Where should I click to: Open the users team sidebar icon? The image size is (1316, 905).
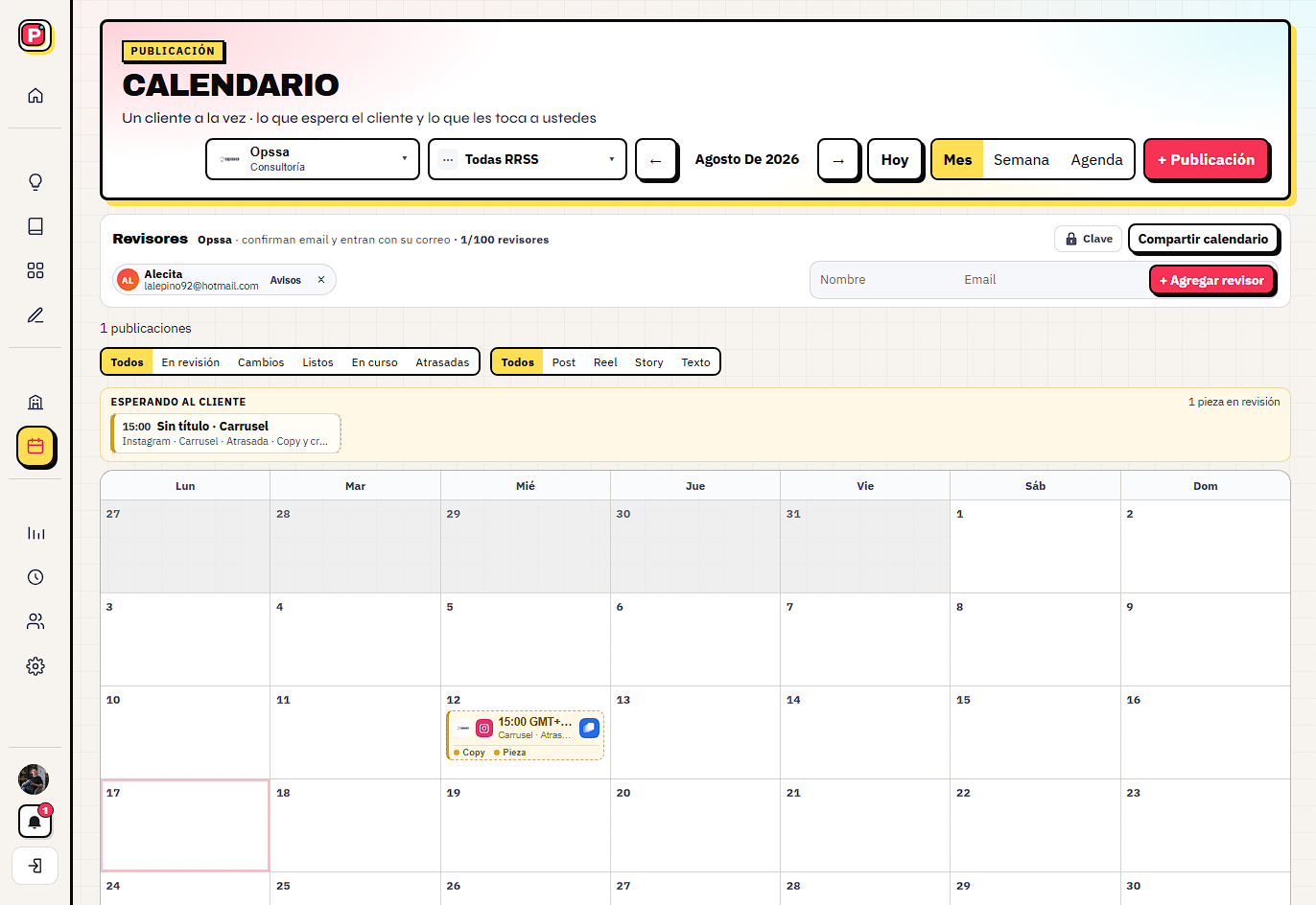35,621
